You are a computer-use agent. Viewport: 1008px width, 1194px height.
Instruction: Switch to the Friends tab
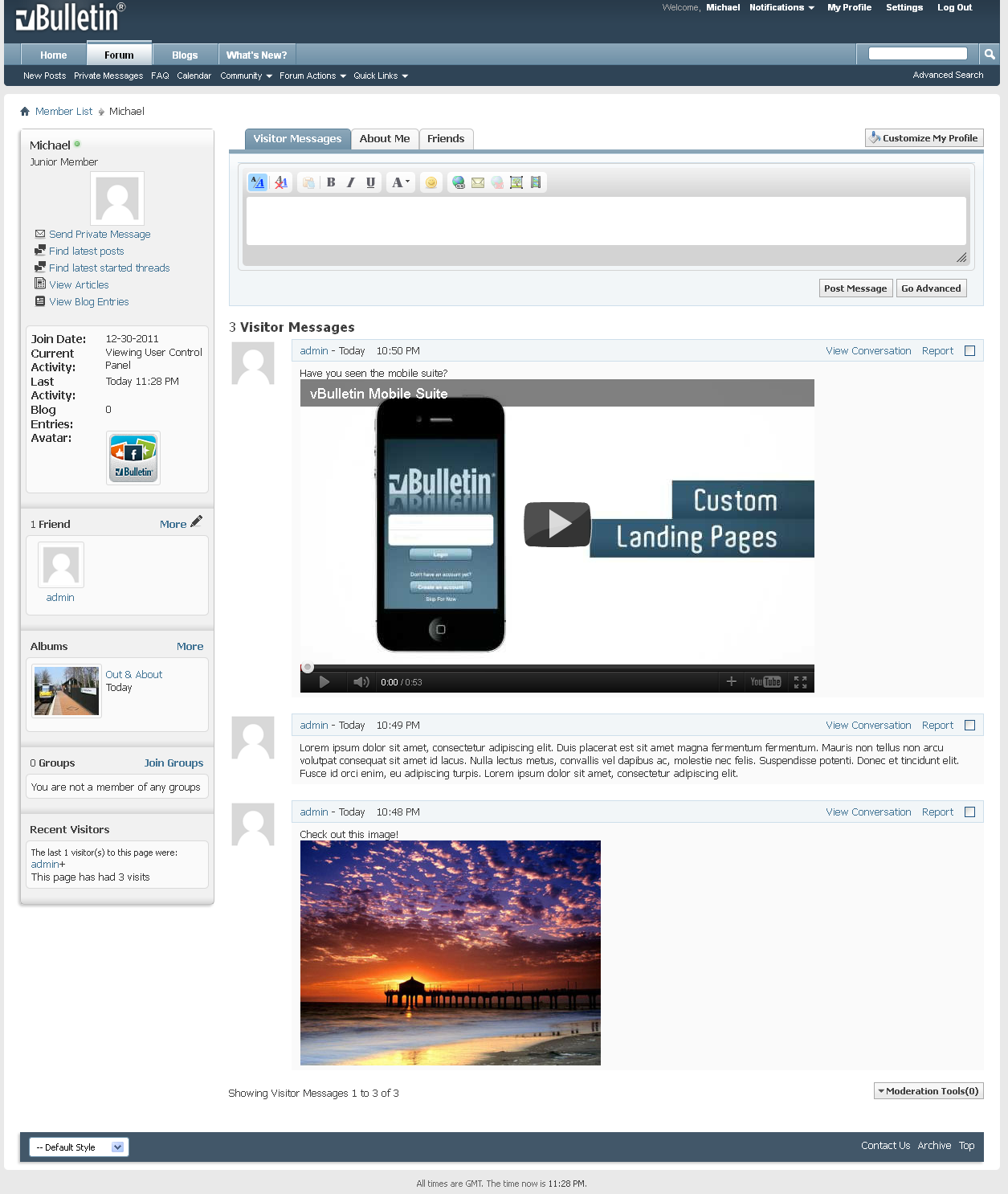pos(446,139)
